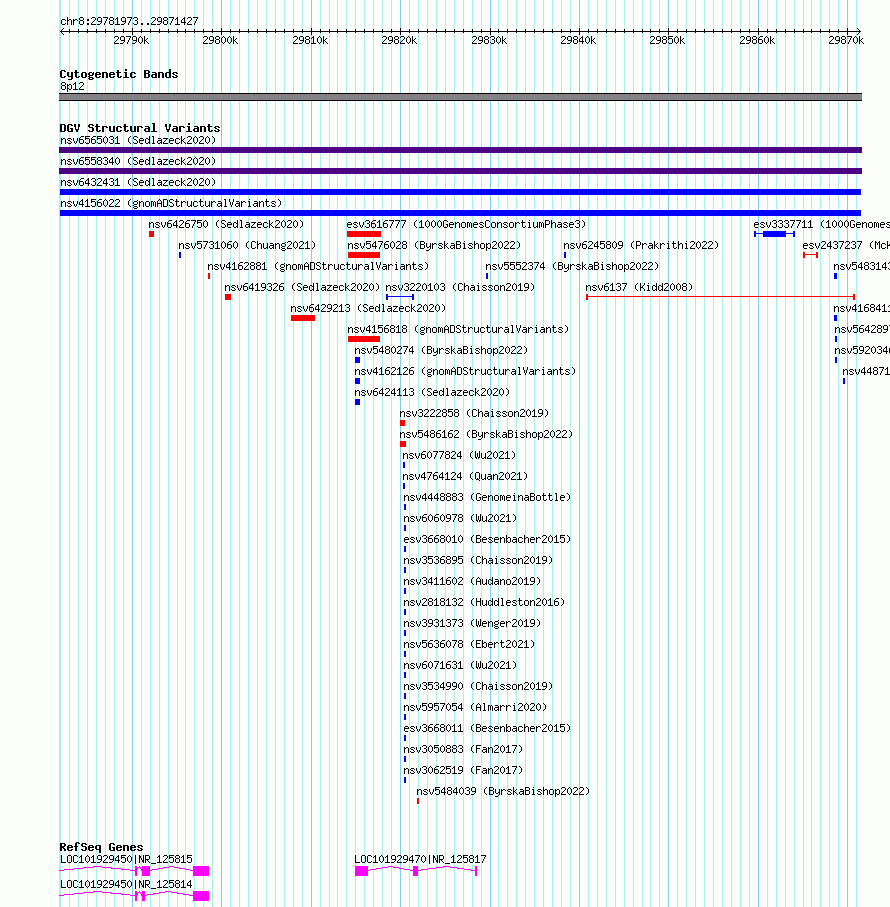Select the nsv4156818 red variant bar
Viewport: 890px width, 907px height.
pyautogui.click(x=364, y=339)
